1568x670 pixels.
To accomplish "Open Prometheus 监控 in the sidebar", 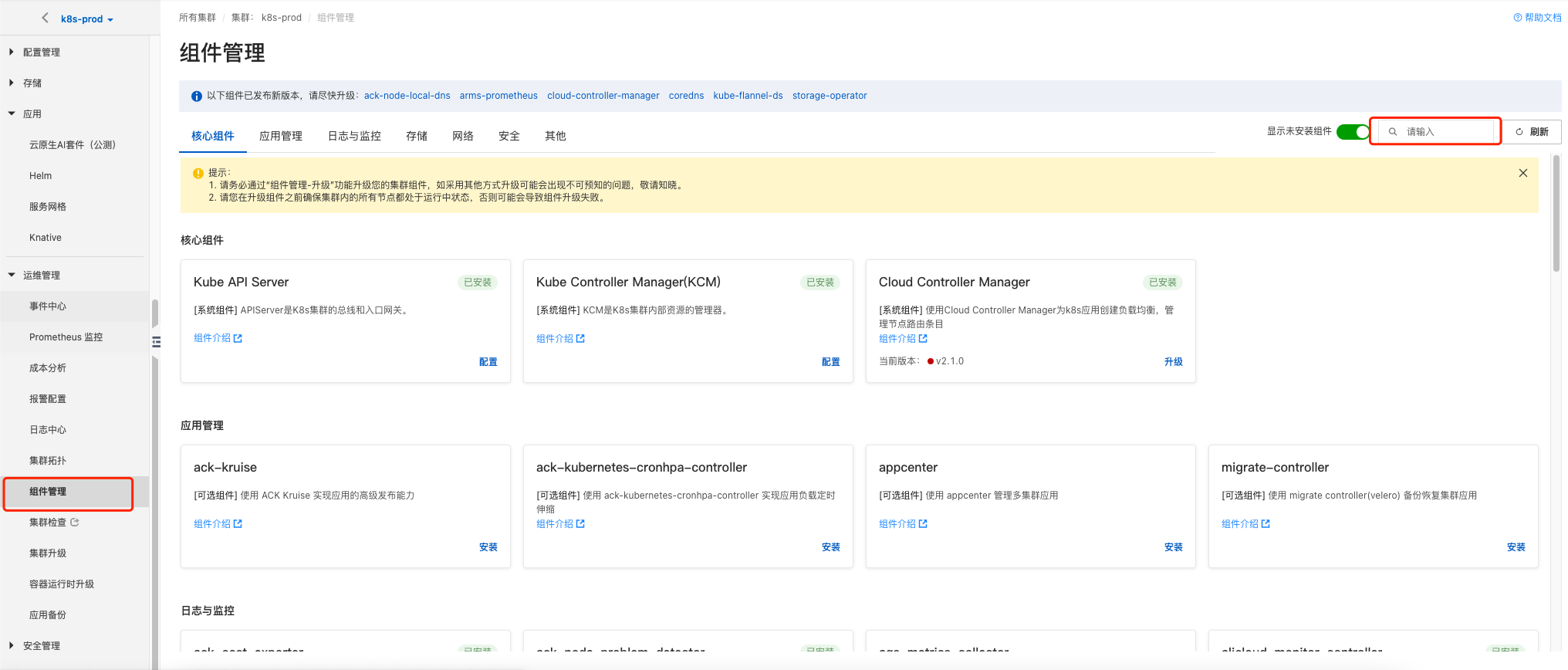I will (x=66, y=337).
